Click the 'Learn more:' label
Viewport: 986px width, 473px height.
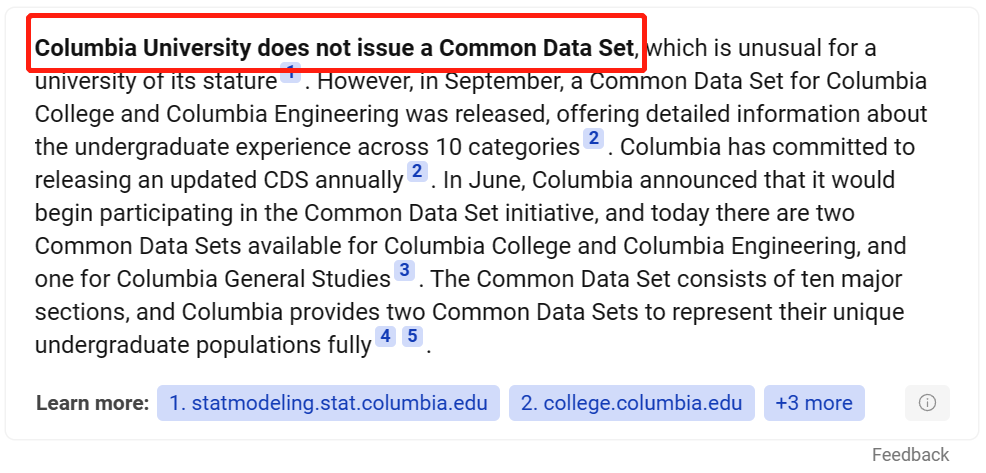point(92,403)
